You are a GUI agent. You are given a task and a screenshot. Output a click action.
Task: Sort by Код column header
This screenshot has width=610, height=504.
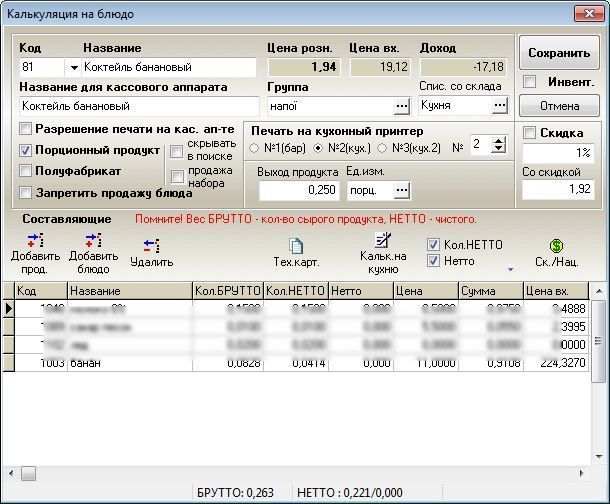click(x=40, y=291)
